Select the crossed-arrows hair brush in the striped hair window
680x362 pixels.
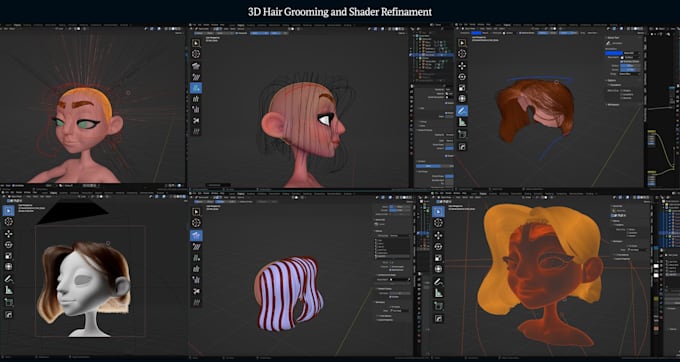click(196, 291)
